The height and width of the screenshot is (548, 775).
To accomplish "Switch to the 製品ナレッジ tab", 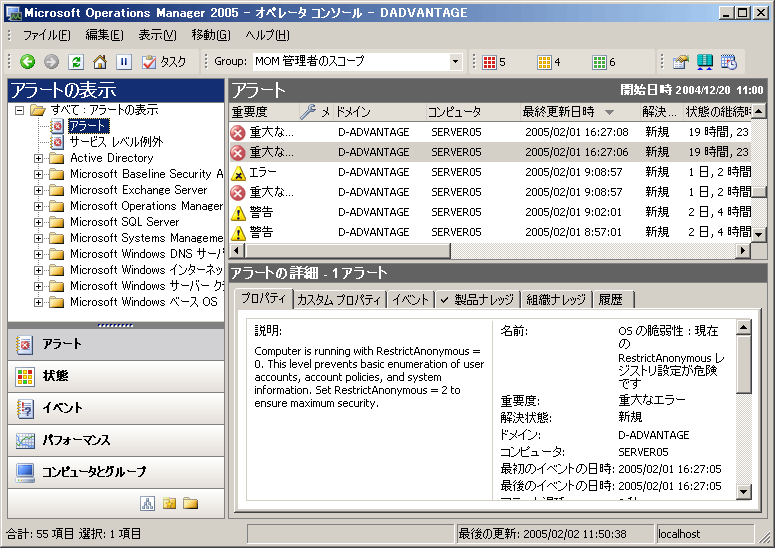I will [x=477, y=300].
